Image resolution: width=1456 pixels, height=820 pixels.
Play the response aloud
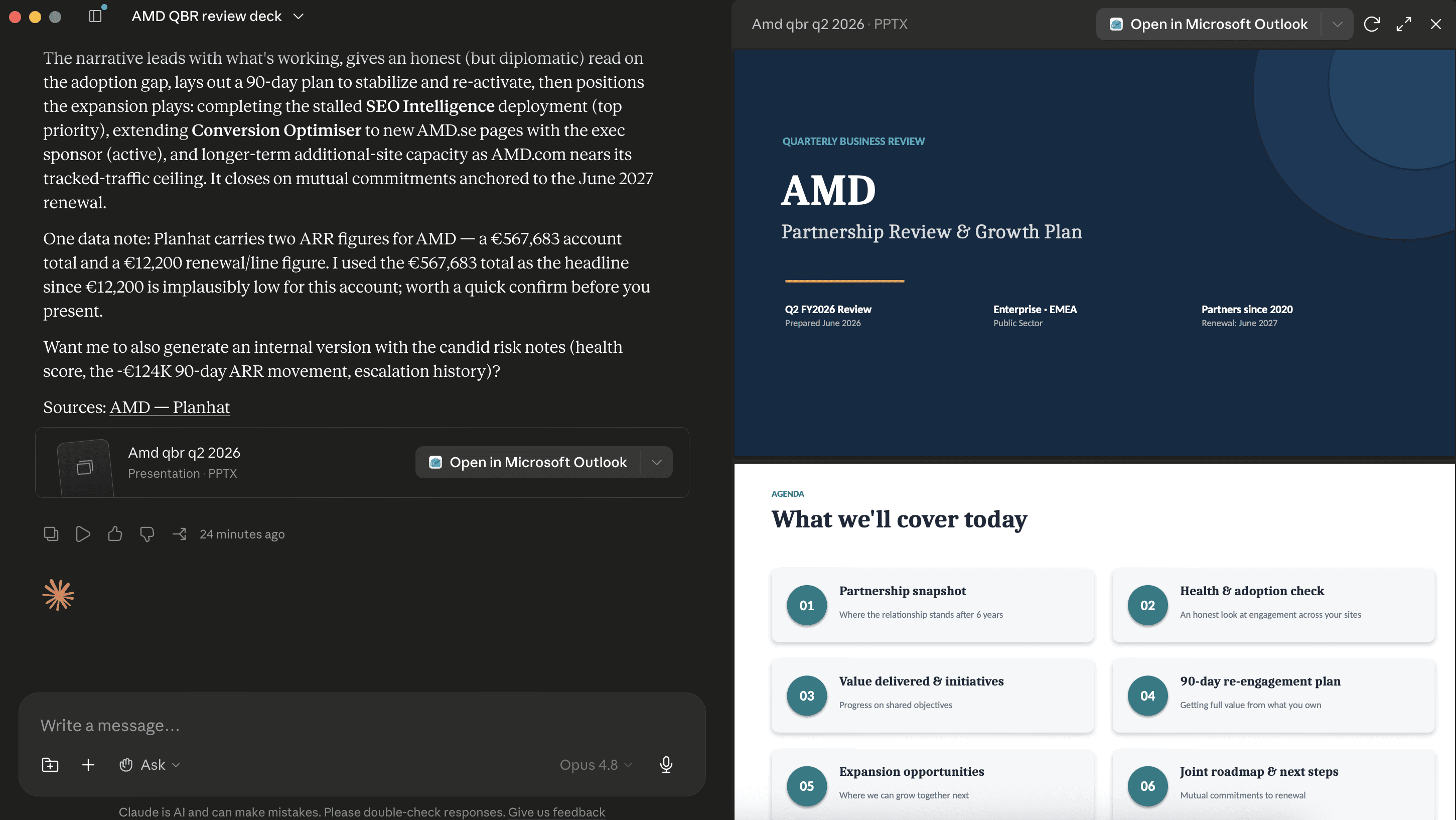pos(82,534)
